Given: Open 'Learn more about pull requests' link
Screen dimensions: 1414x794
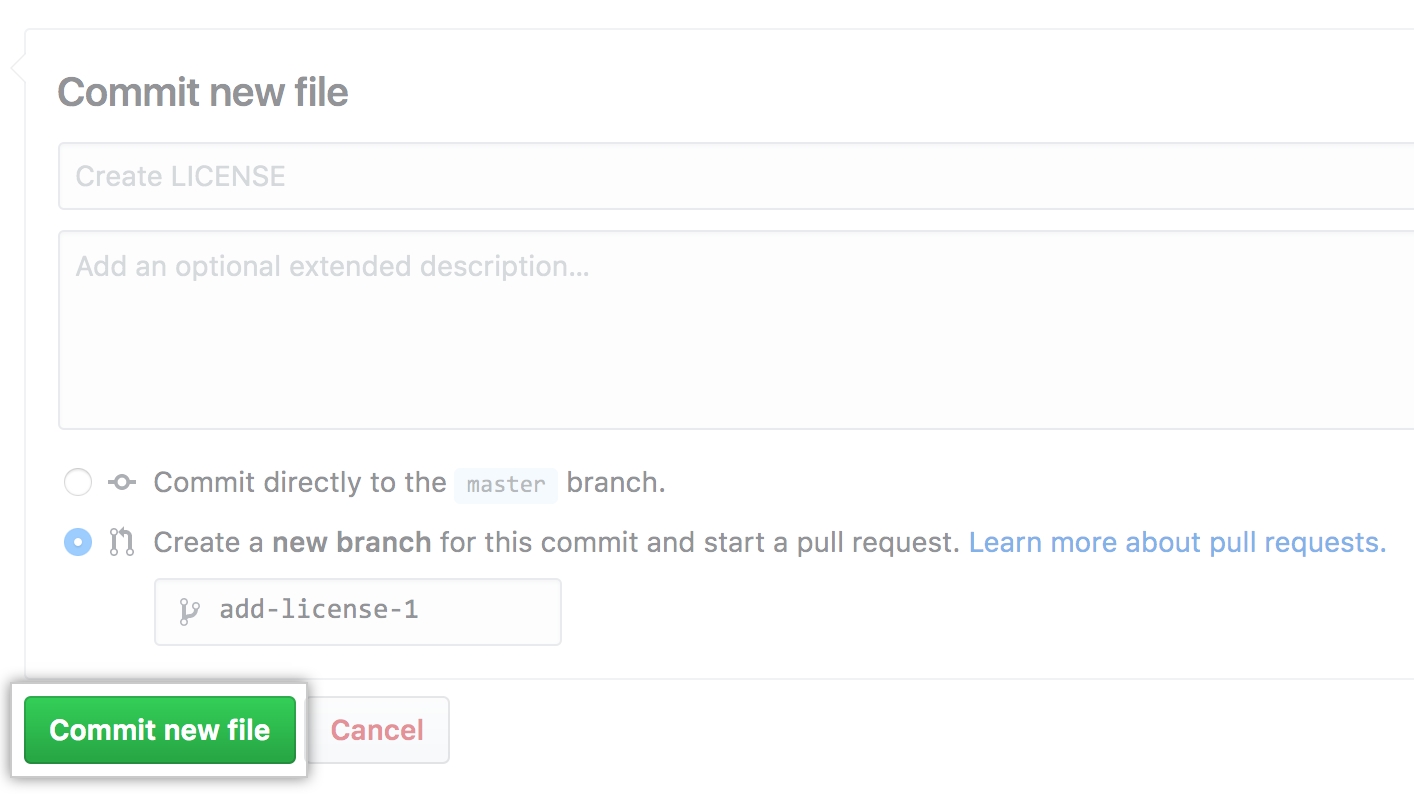Looking at the screenshot, I should 1176,543.
